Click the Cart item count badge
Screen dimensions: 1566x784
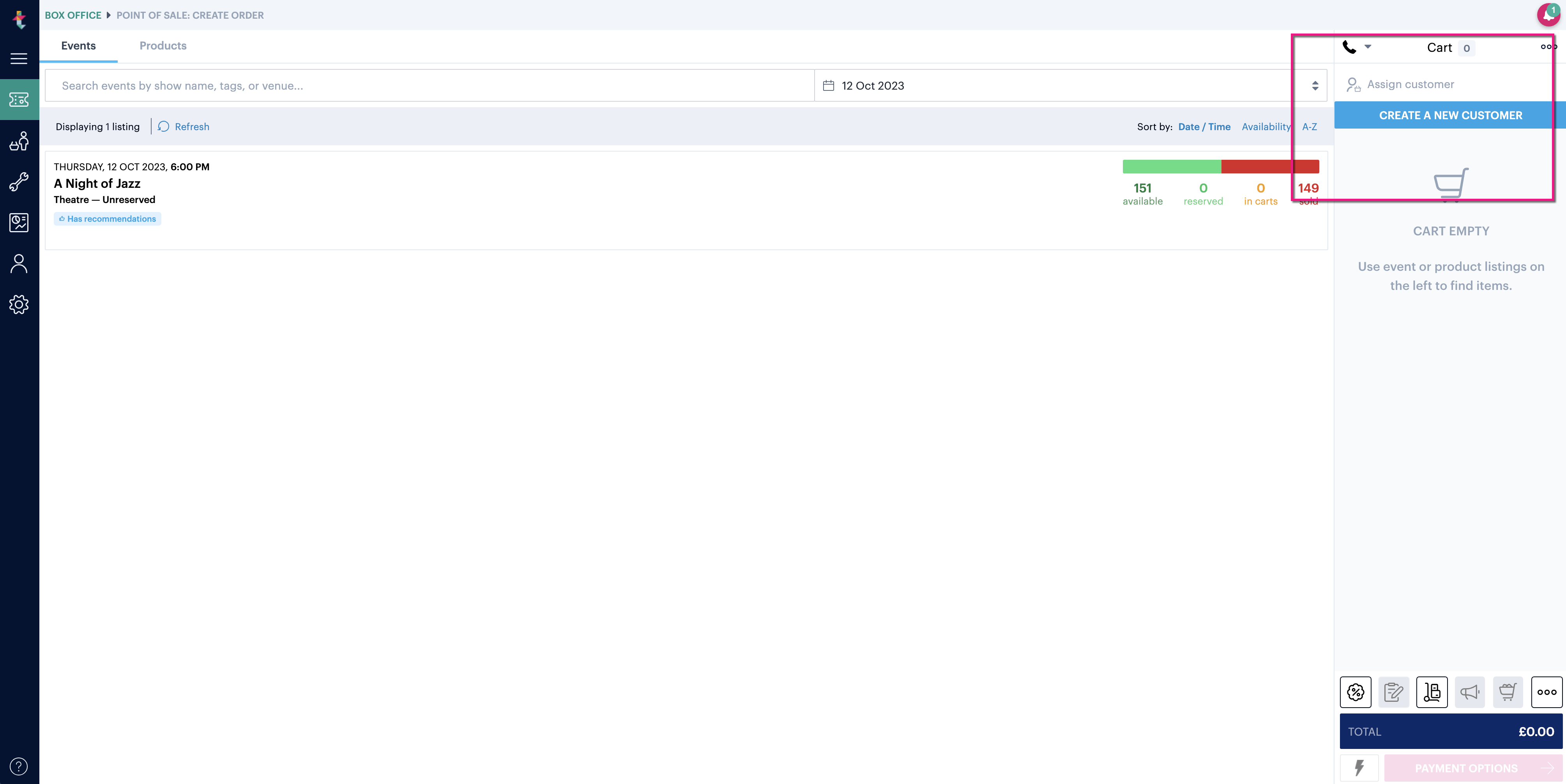pyautogui.click(x=1466, y=48)
